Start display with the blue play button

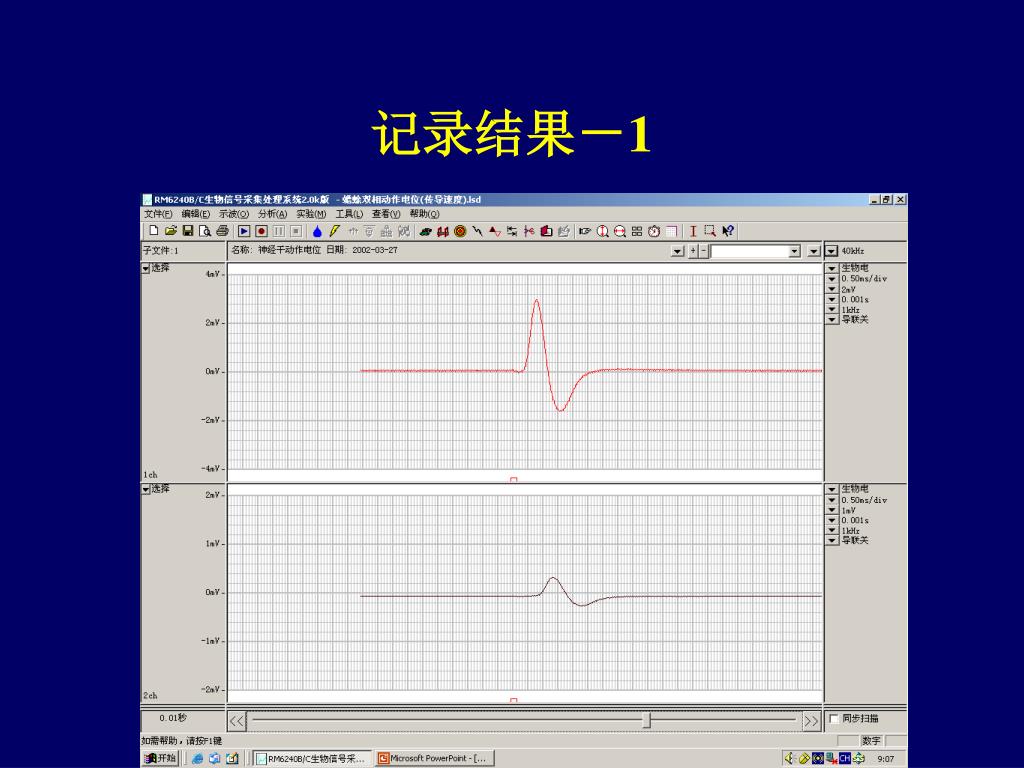pyautogui.click(x=244, y=231)
